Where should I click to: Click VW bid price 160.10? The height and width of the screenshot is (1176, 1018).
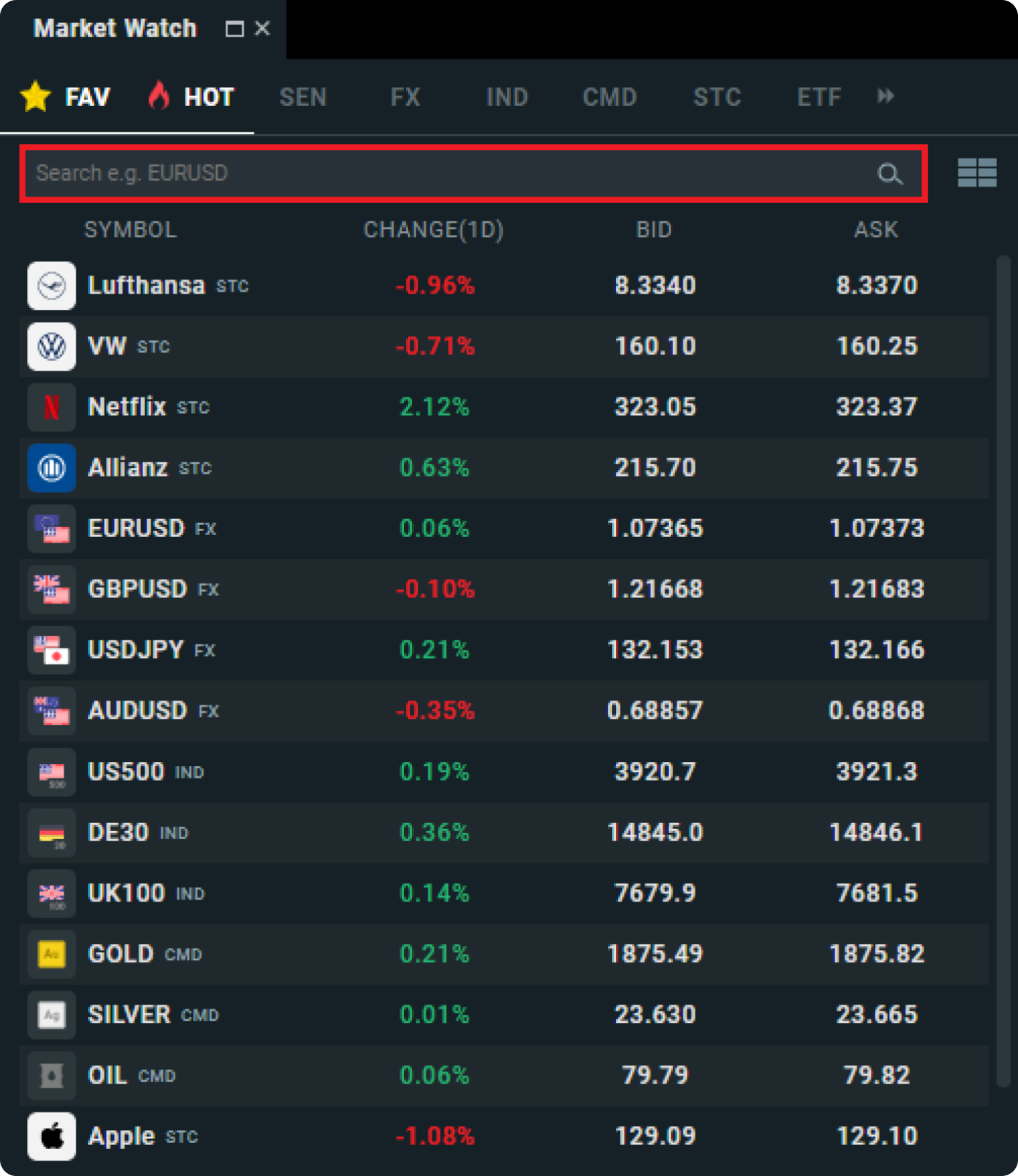click(x=656, y=346)
